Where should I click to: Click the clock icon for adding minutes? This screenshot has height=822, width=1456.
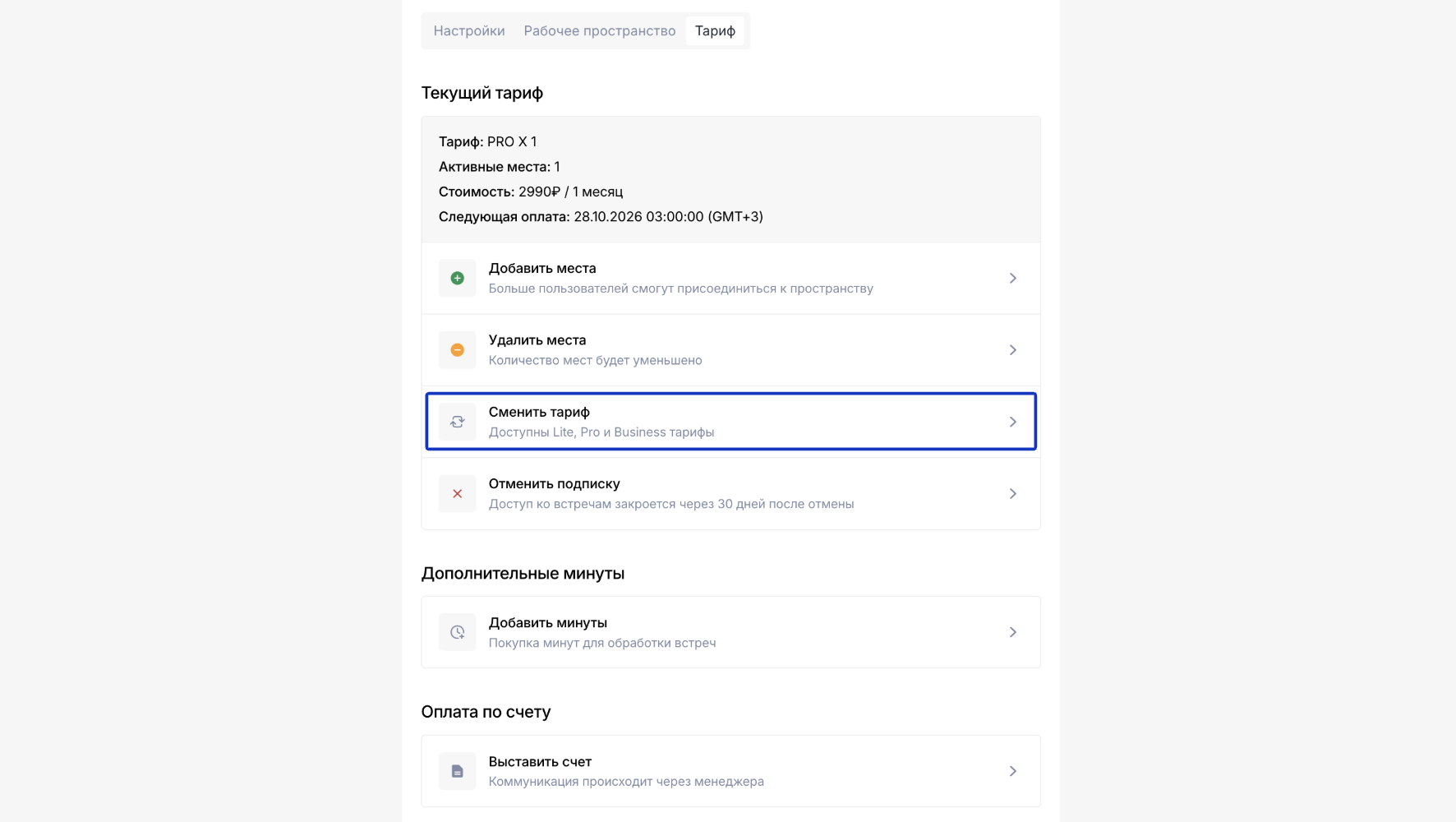point(458,632)
